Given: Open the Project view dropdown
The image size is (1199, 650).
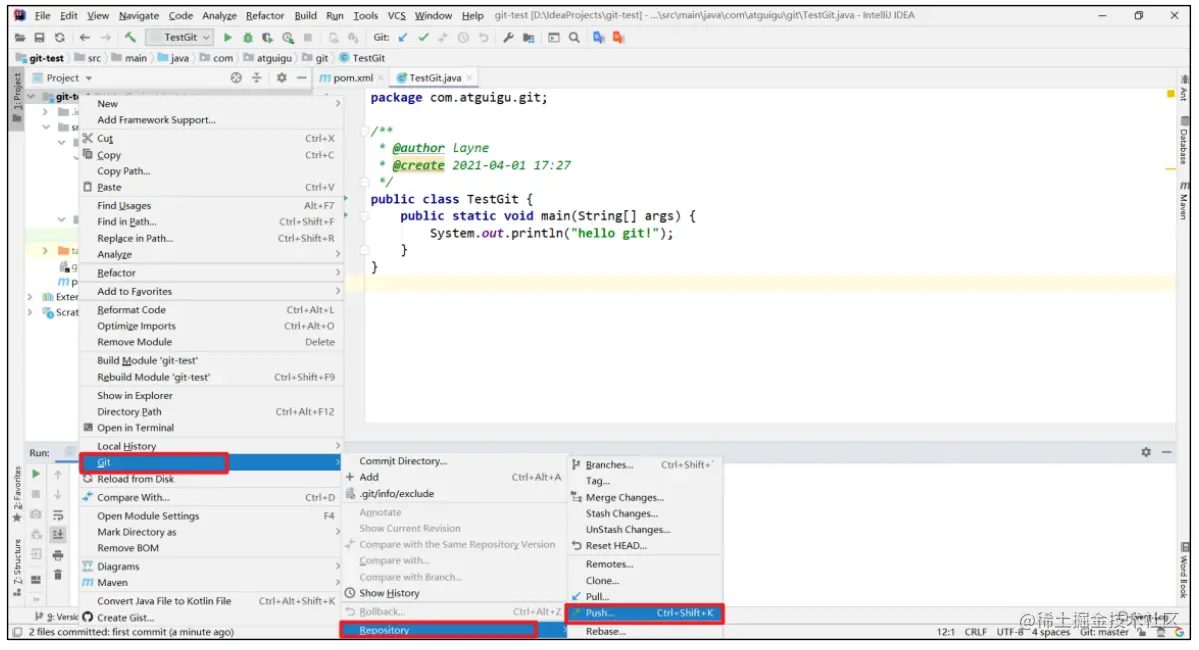Looking at the screenshot, I should tap(69, 78).
